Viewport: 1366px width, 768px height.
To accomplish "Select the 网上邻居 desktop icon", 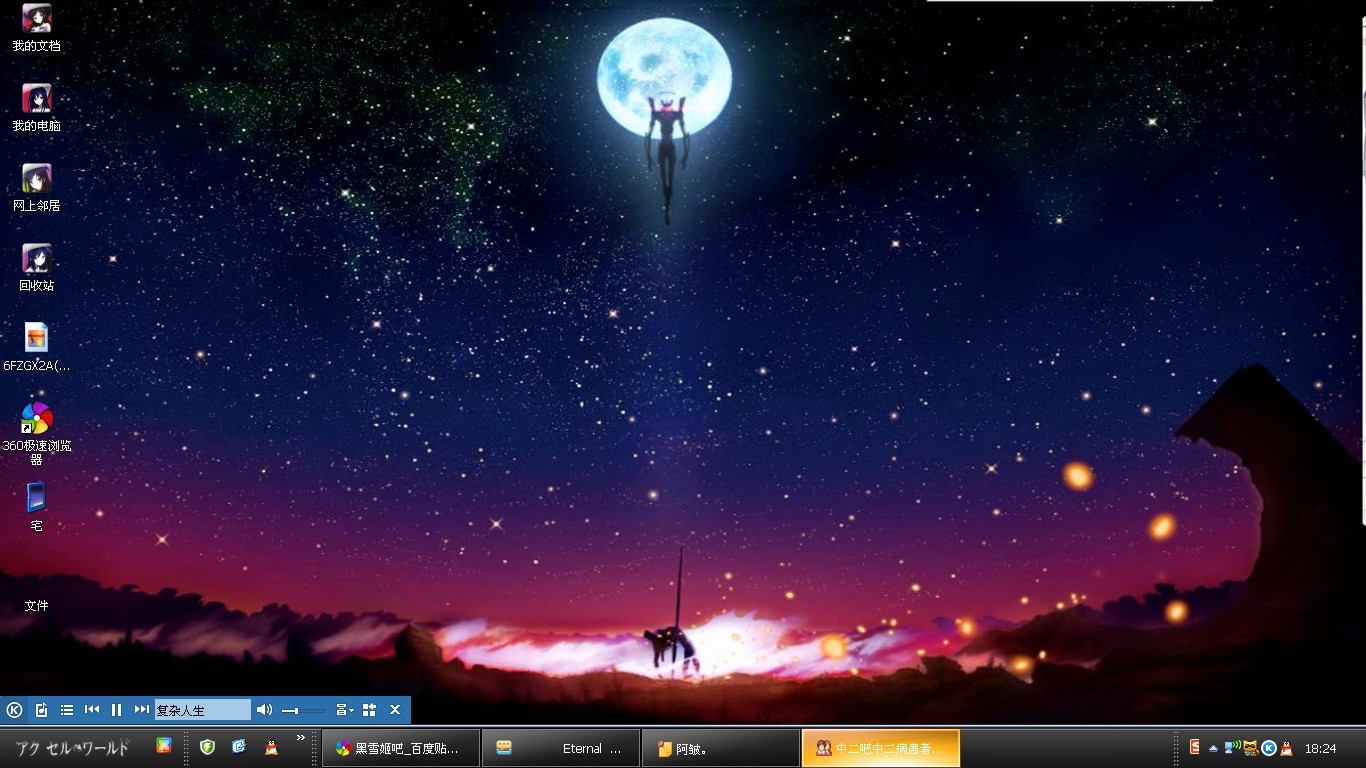I will (36, 188).
